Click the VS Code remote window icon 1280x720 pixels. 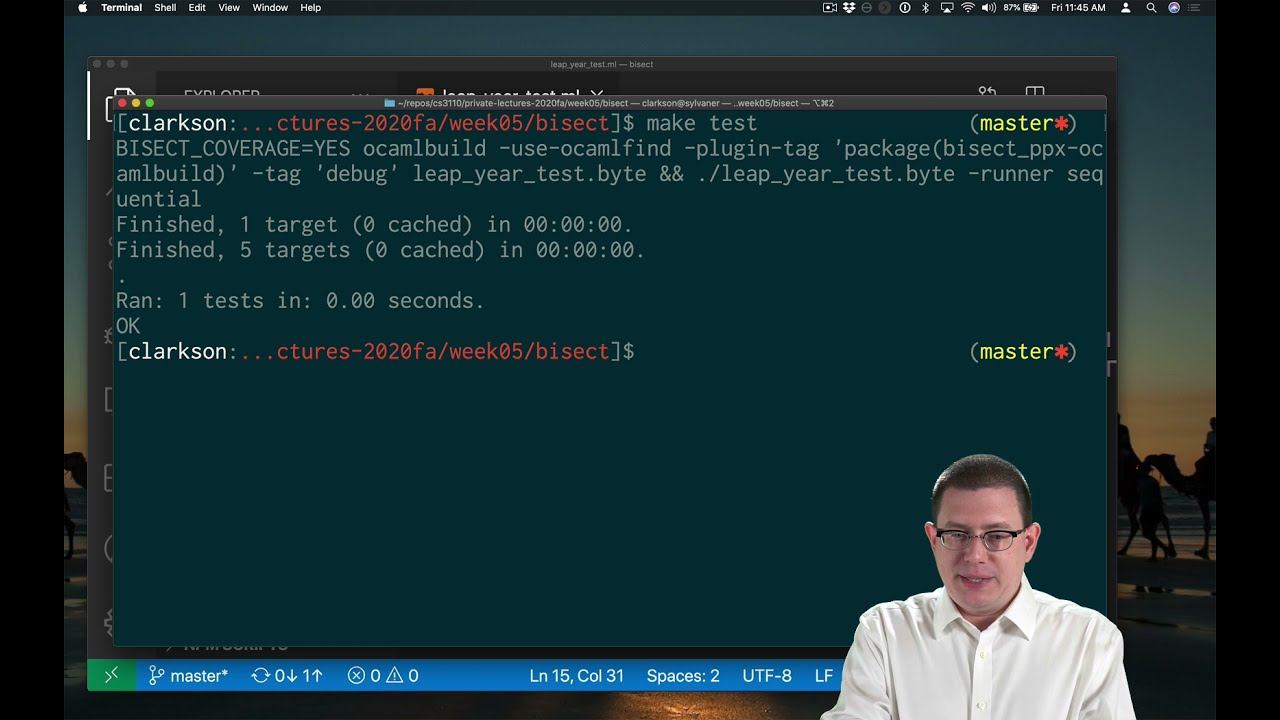click(x=111, y=675)
